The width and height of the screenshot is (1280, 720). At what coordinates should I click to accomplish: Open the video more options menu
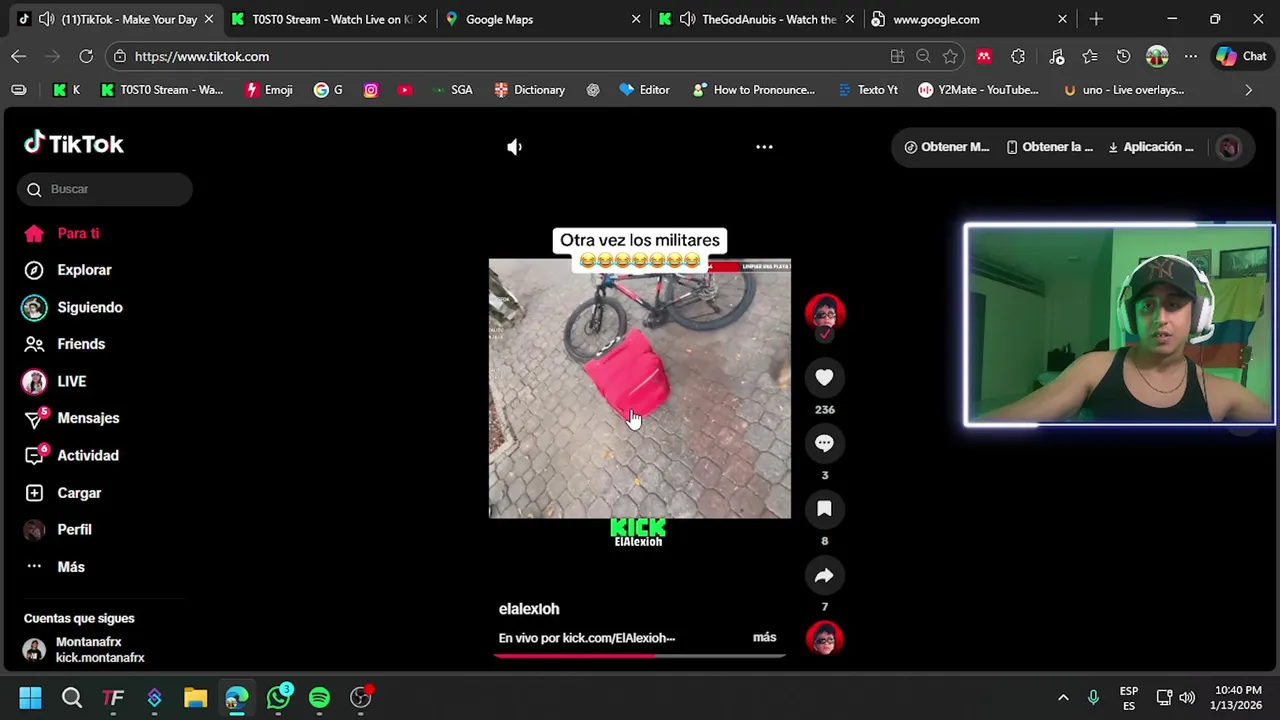[x=764, y=147]
